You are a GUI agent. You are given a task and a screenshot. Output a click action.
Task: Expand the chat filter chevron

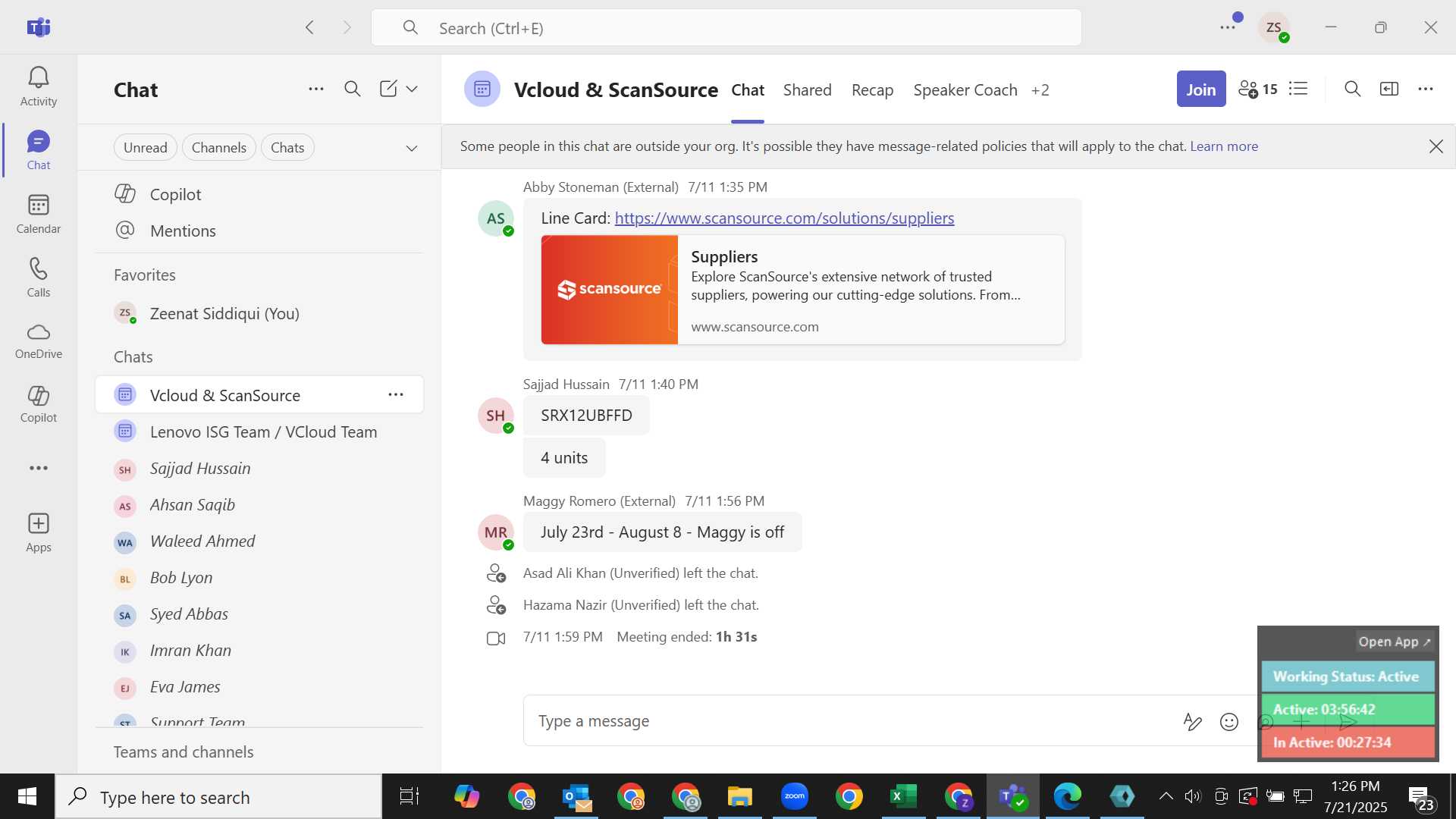click(x=412, y=148)
